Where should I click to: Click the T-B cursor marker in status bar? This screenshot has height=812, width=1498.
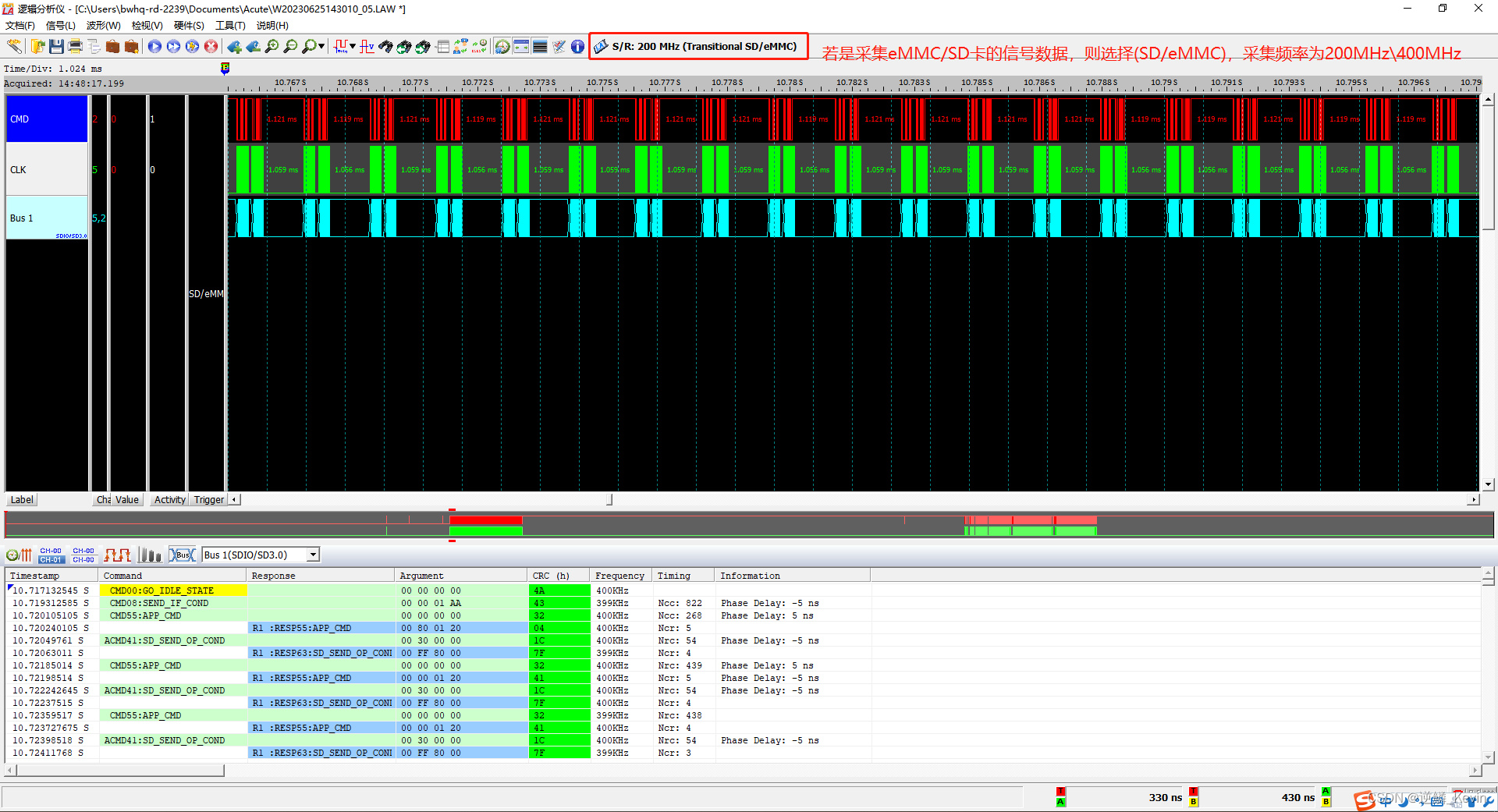(x=1194, y=797)
